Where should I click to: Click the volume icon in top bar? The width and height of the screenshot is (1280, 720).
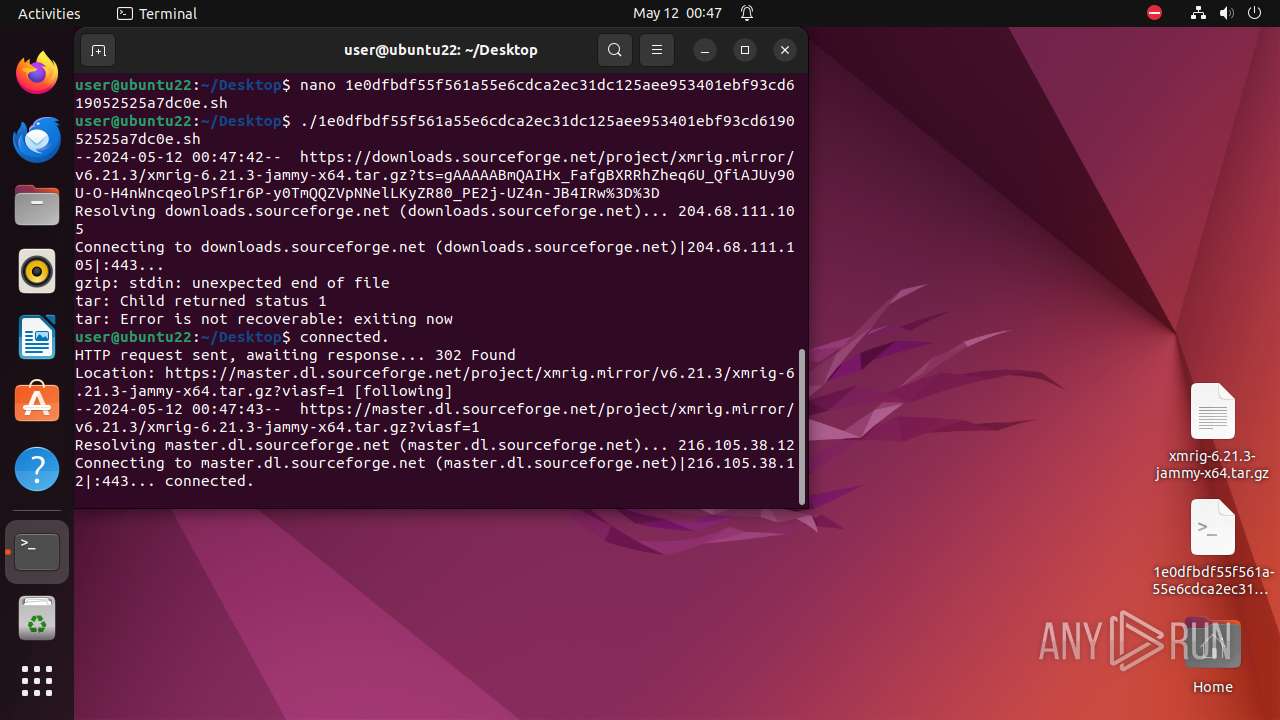tap(1226, 13)
